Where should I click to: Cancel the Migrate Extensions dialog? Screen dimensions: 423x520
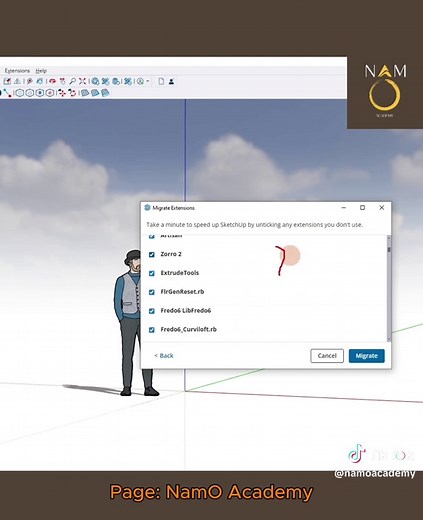tap(327, 356)
